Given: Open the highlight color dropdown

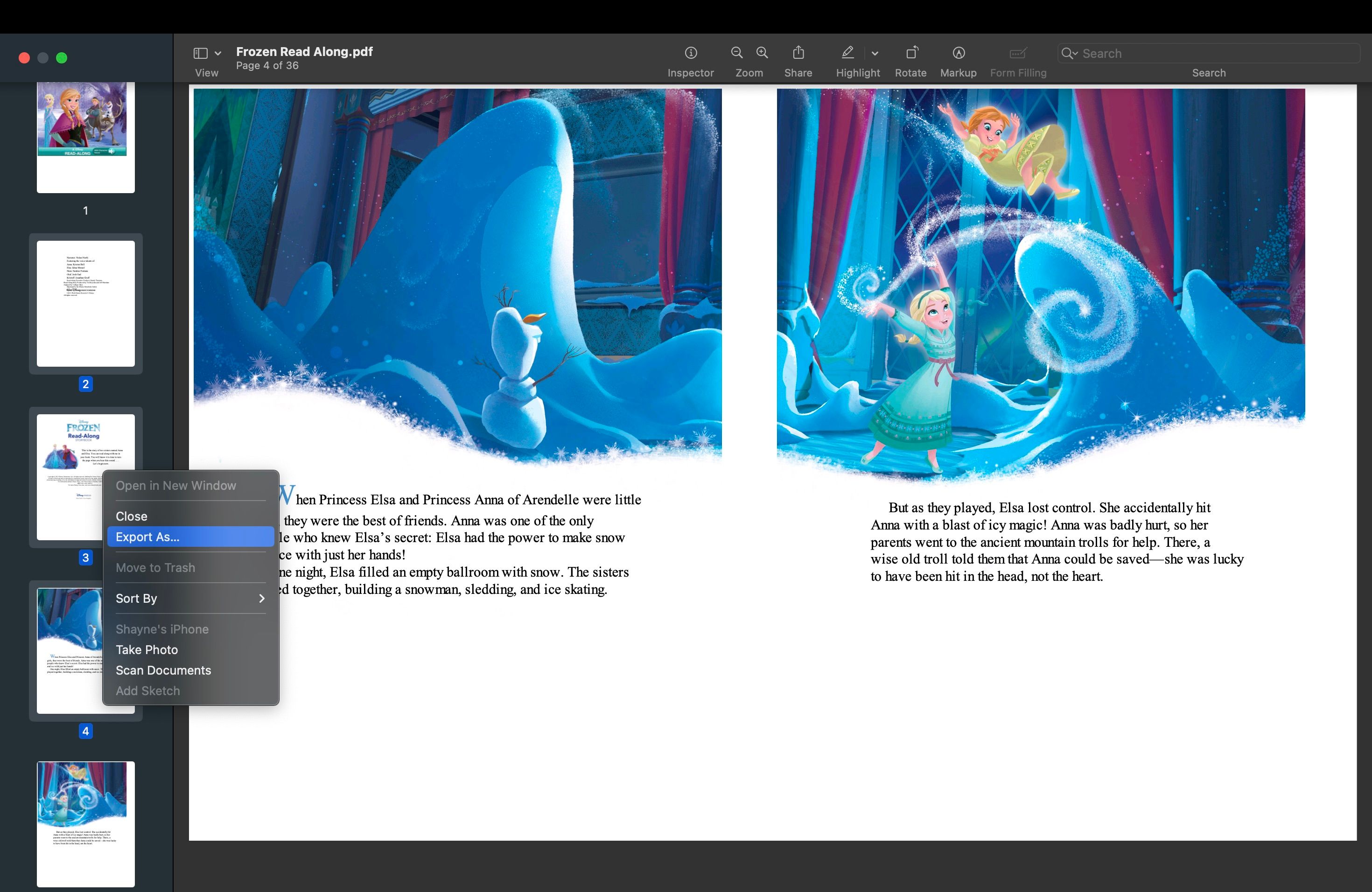Looking at the screenshot, I should (x=875, y=53).
